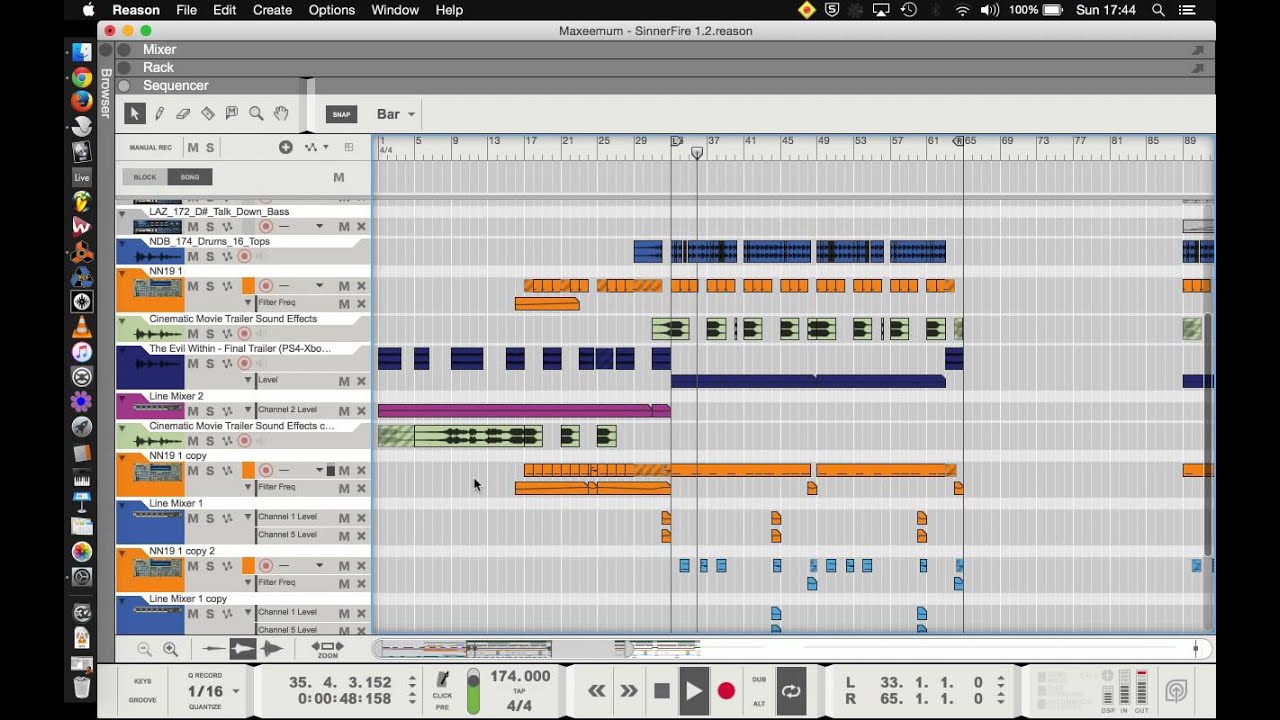Switch to Block mode
This screenshot has height=720, width=1280.
[145, 177]
